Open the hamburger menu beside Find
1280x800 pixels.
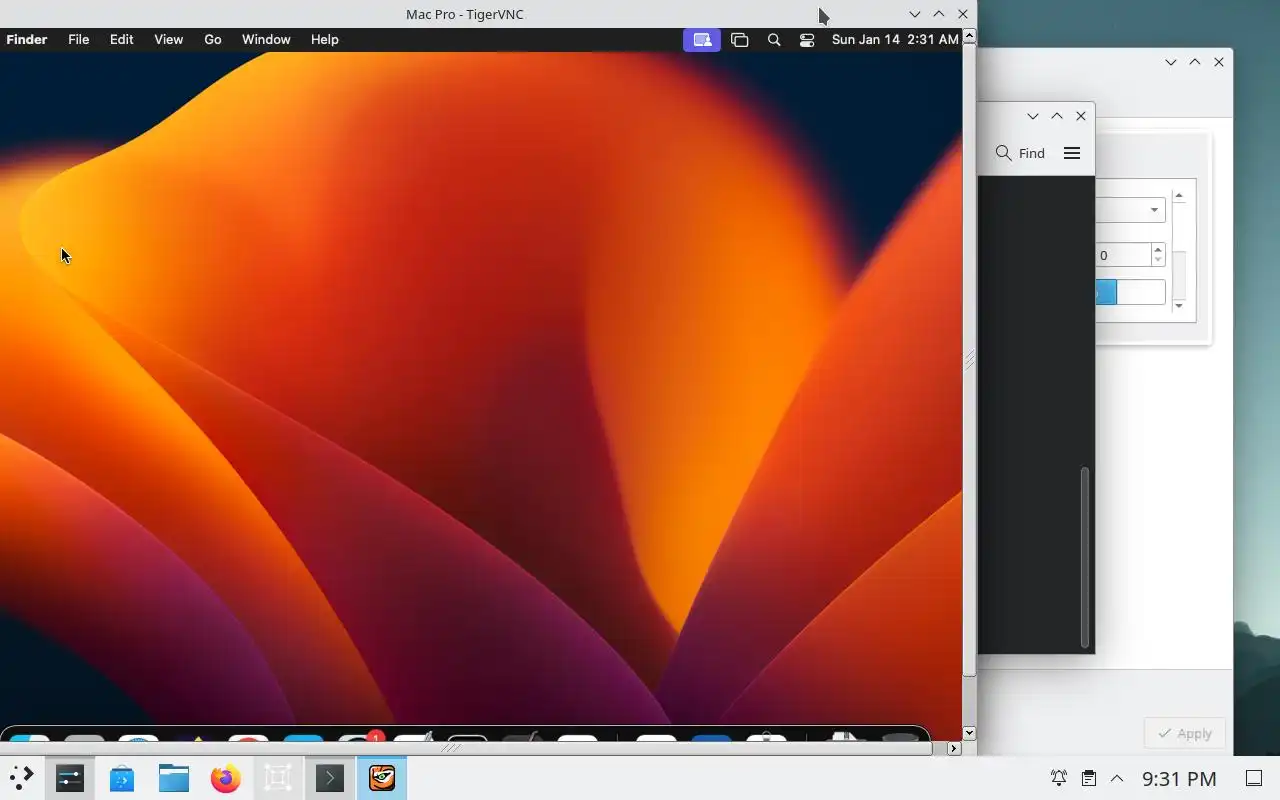1072,153
